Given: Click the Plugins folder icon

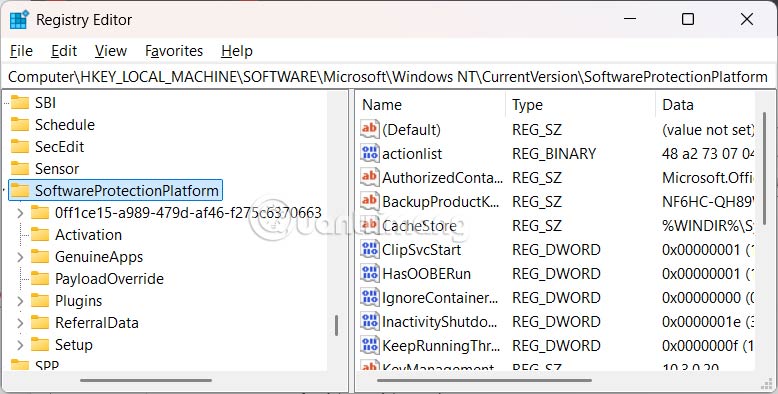Looking at the screenshot, I should pos(40,301).
